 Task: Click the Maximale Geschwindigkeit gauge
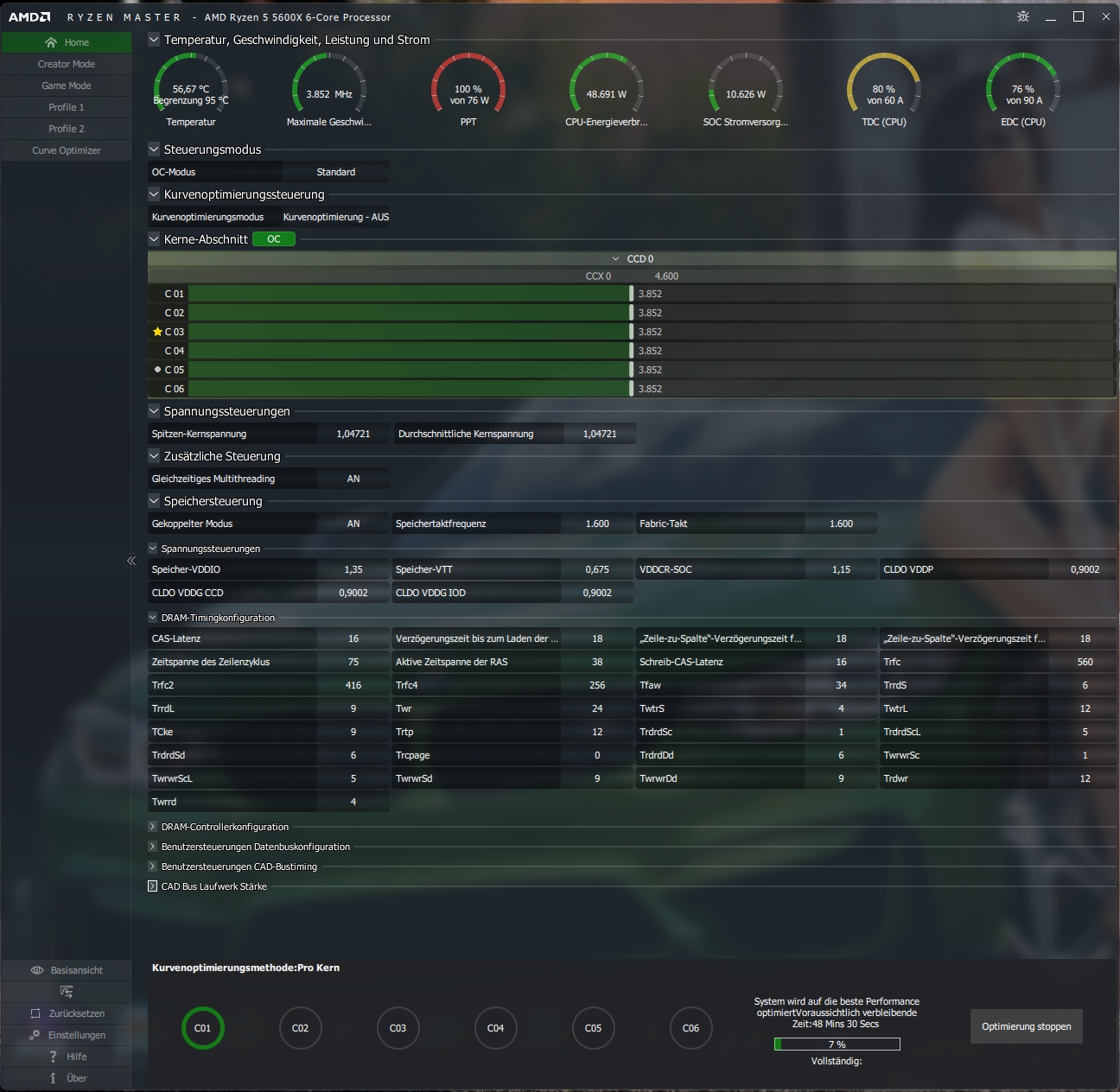tap(329, 89)
